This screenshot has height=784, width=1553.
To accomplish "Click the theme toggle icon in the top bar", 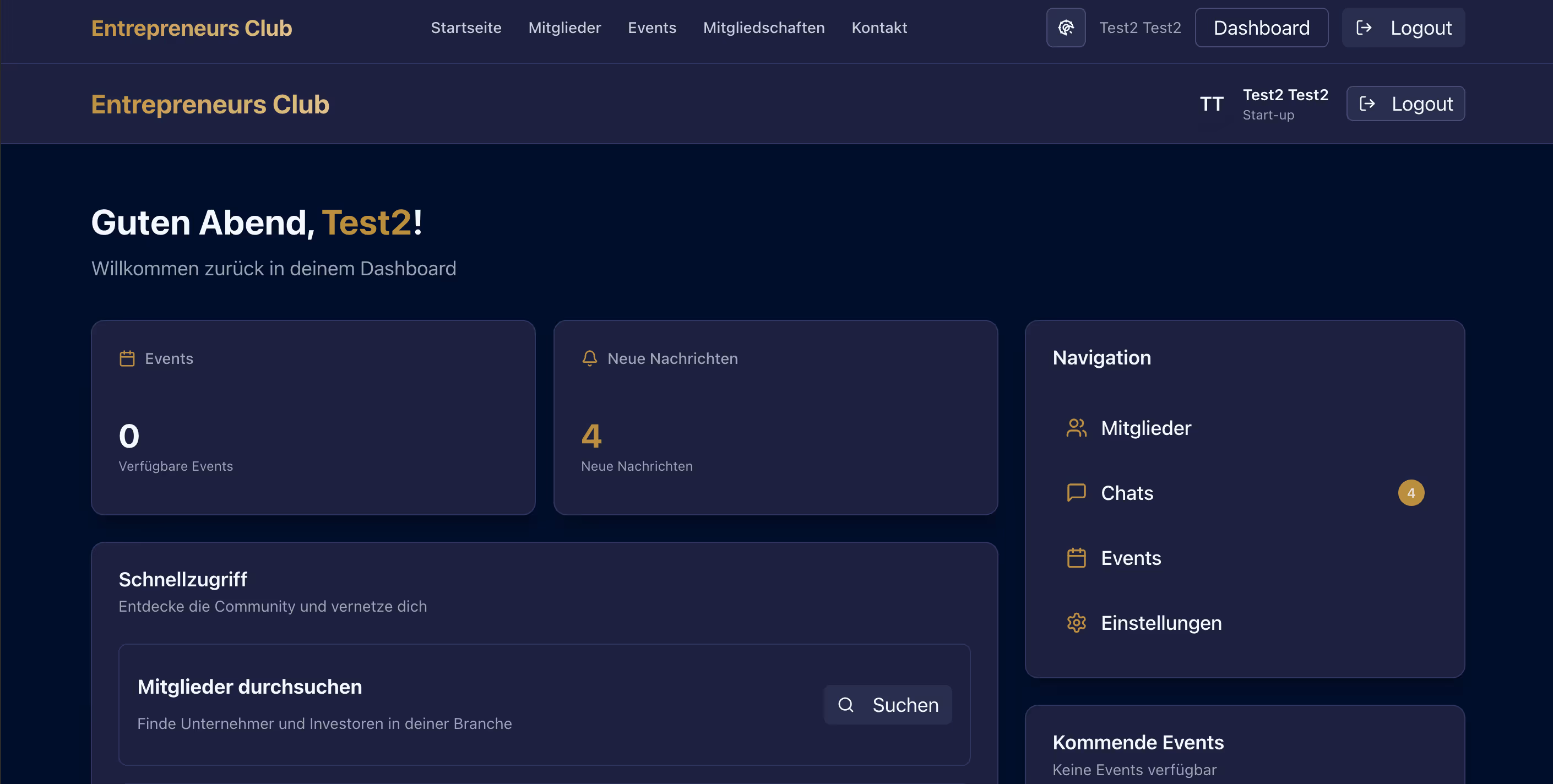I will (x=1065, y=28).
